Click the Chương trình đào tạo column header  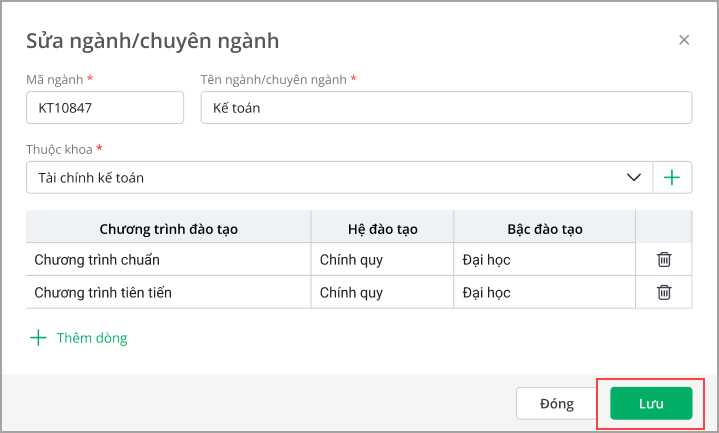pyautogui.click(x=168, y=229)
